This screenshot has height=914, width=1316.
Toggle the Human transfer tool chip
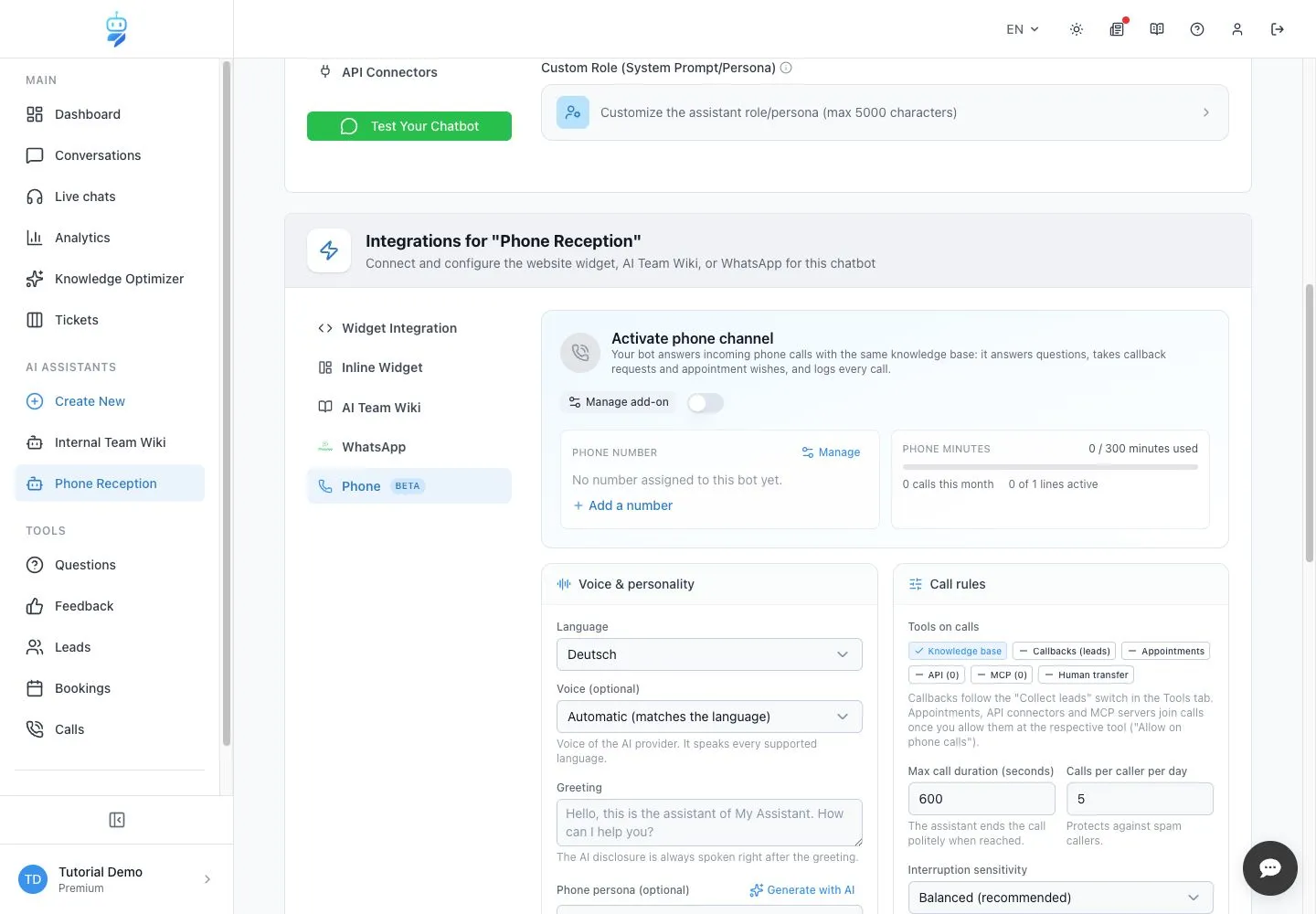(x=1086, y=675)
